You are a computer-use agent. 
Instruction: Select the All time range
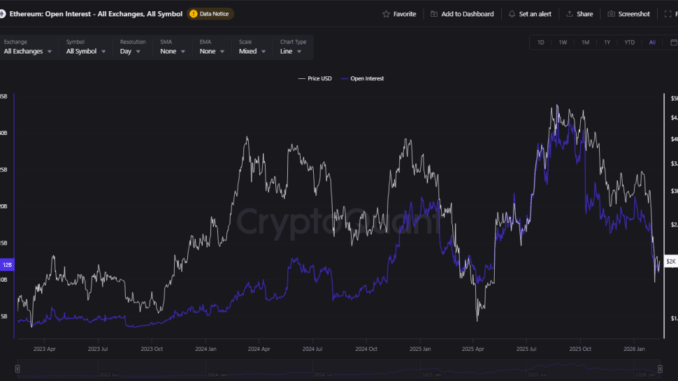point(652,42)
